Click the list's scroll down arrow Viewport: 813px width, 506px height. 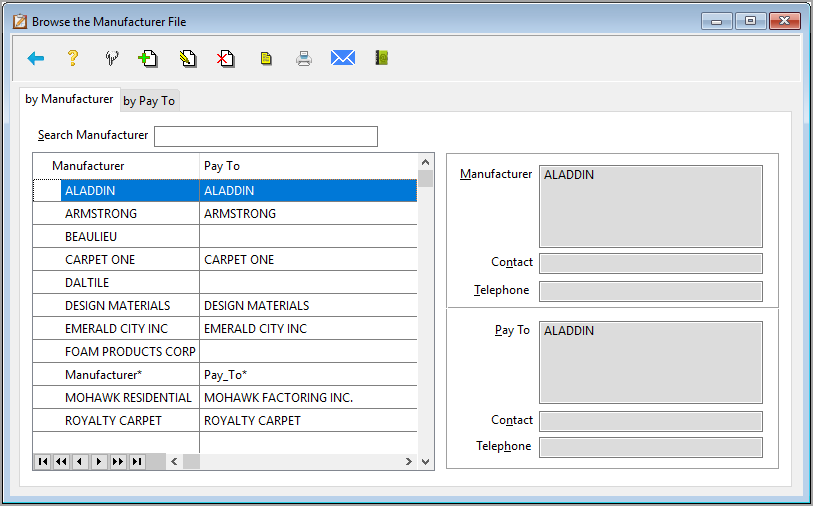tap(426, 461)
